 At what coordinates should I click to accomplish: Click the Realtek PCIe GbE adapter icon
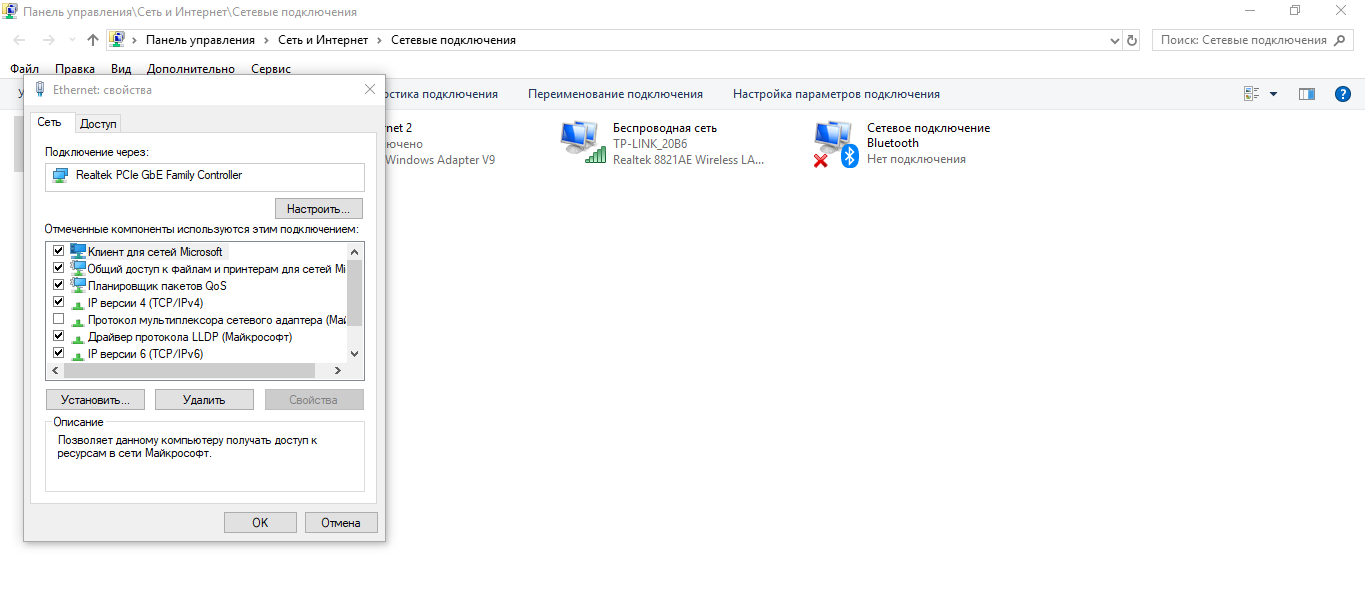click(x=61, y=175)
